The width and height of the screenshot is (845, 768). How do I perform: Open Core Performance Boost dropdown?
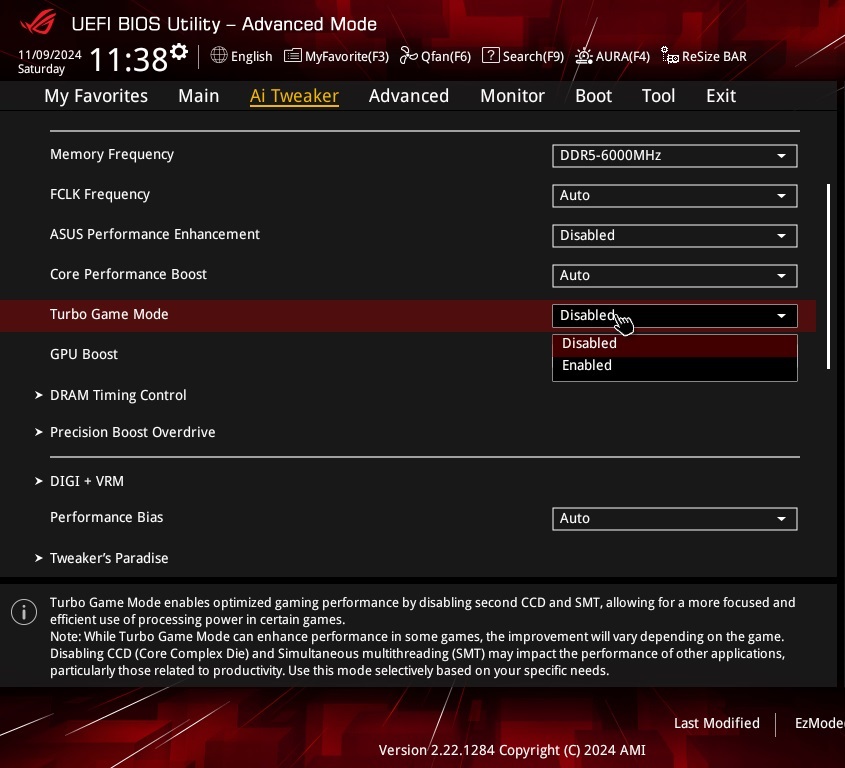coord(675,275)
